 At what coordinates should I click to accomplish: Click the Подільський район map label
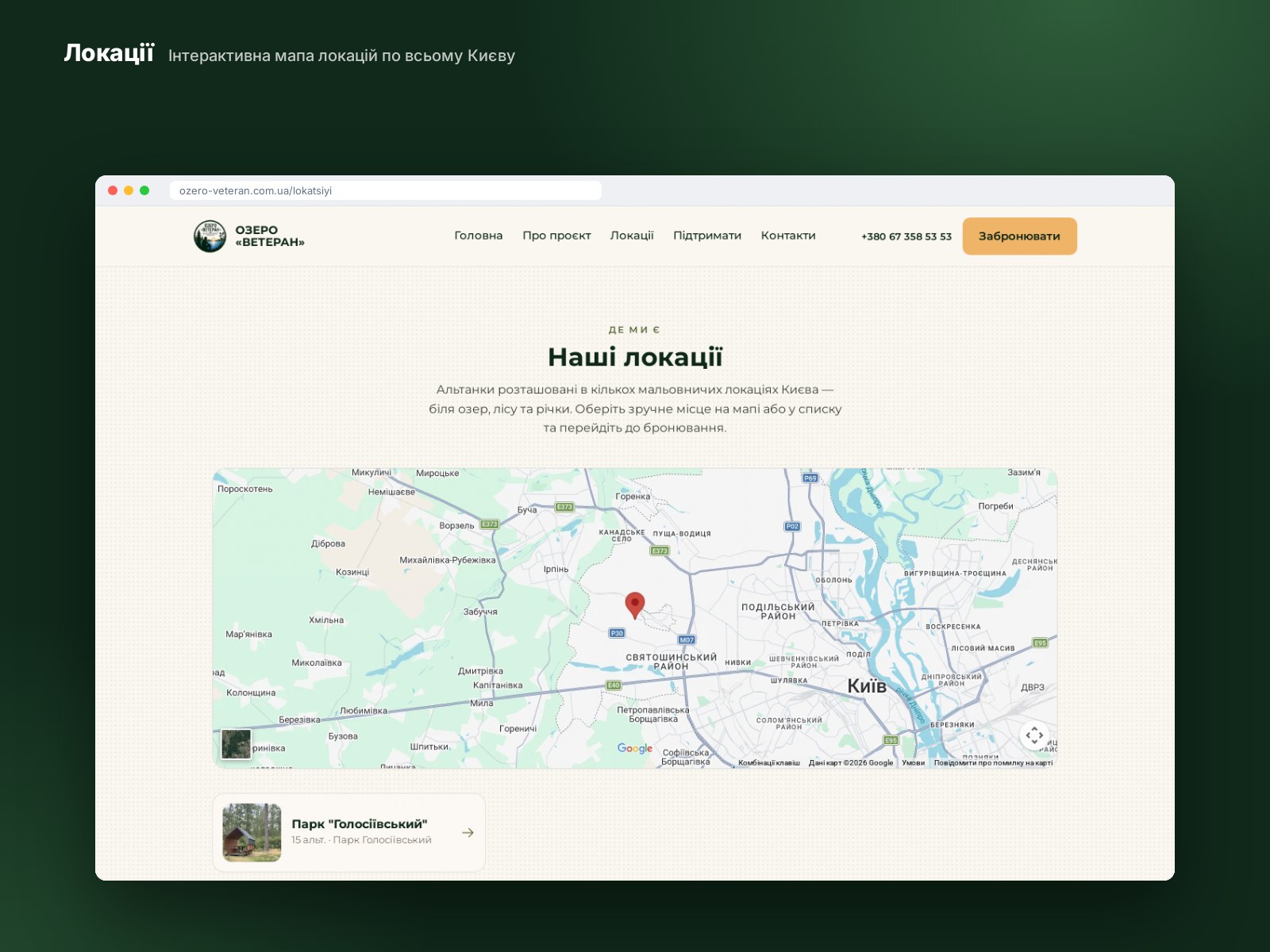pyautogui.click(x=778, y=612)
